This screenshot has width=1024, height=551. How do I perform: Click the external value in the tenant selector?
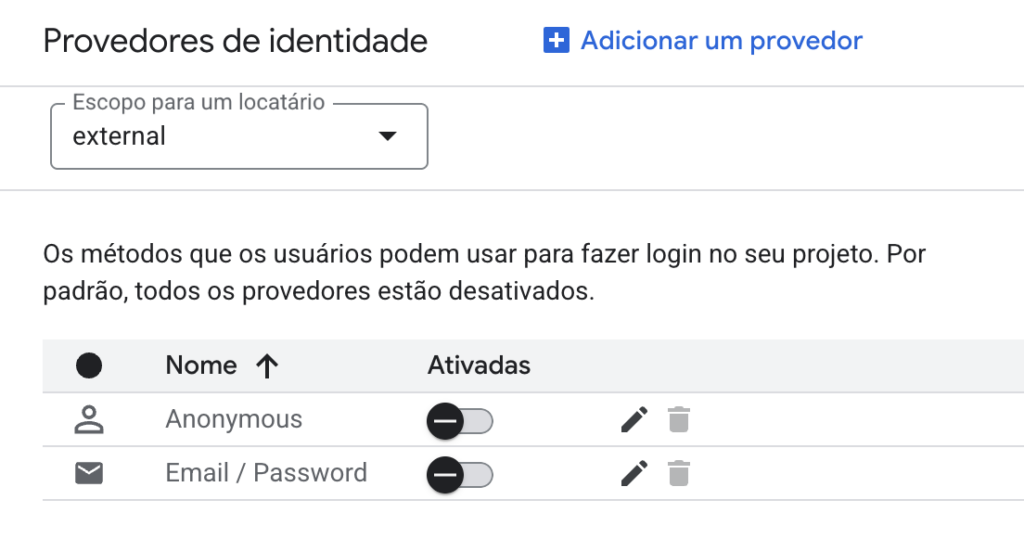[x=120, y=137]
